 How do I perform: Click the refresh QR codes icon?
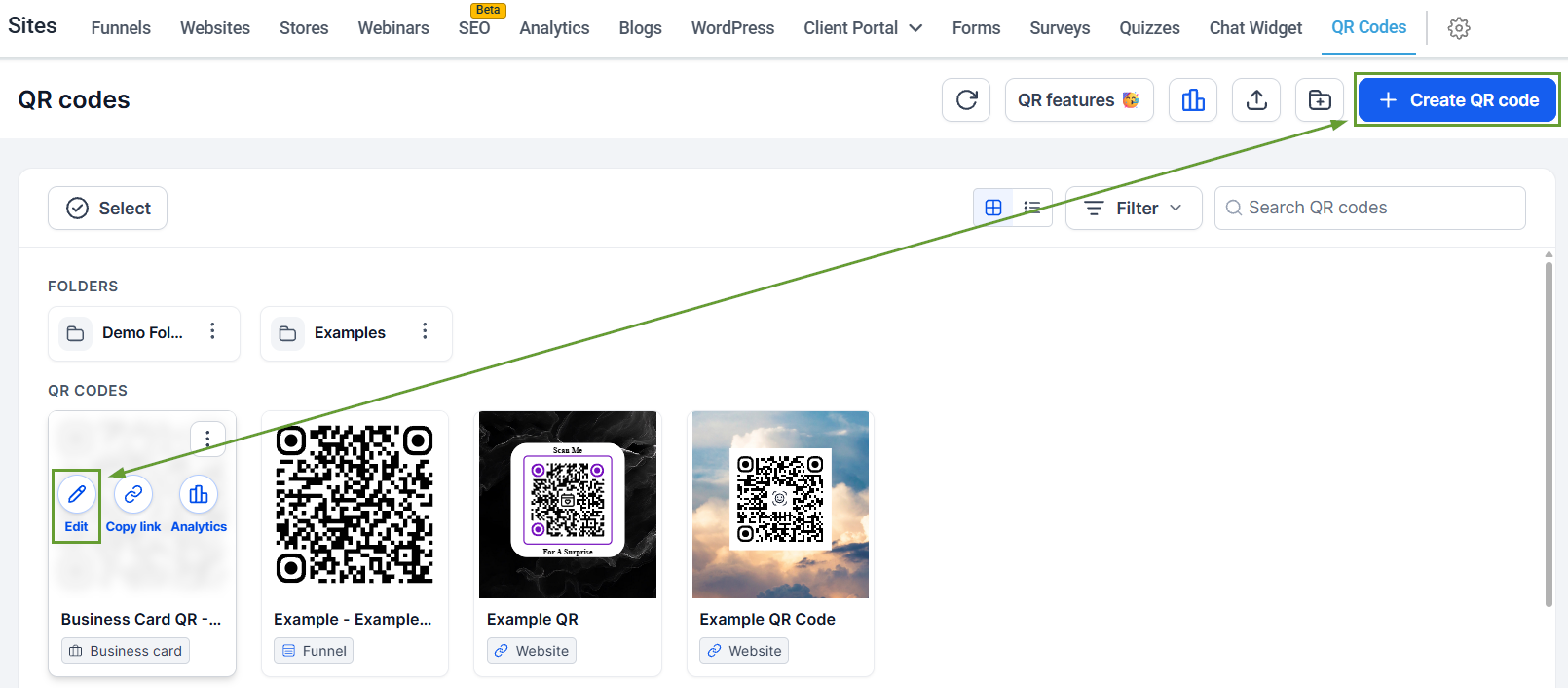[966, 100]
